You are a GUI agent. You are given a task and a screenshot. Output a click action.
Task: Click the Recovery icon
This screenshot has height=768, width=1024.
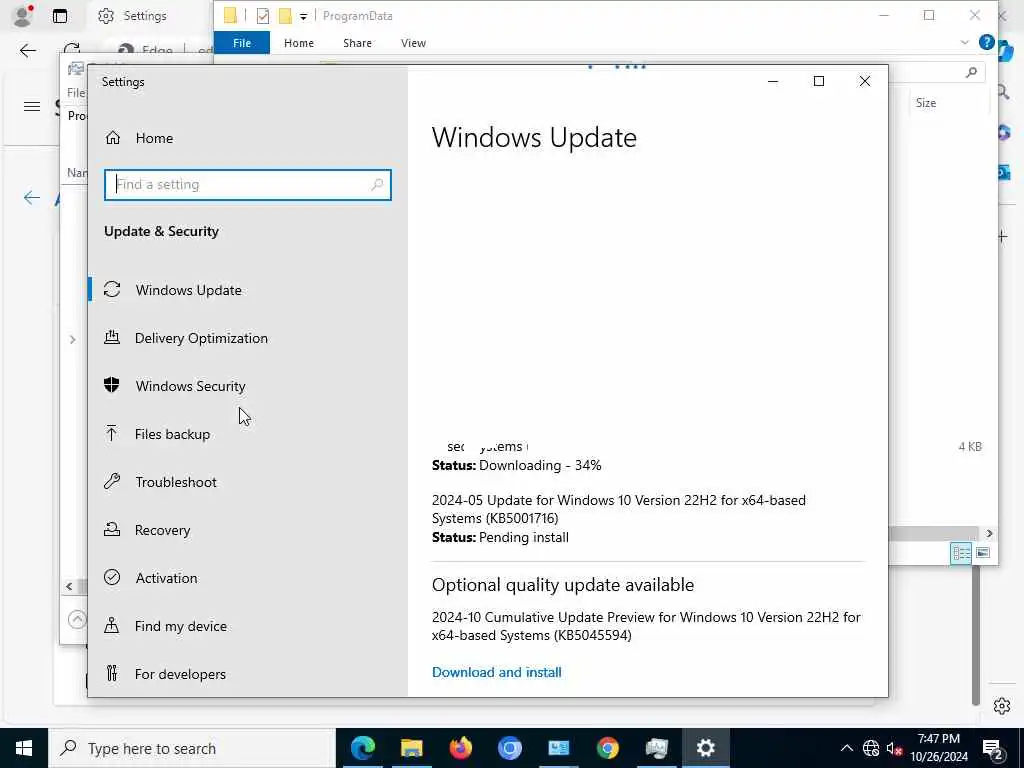112,529
